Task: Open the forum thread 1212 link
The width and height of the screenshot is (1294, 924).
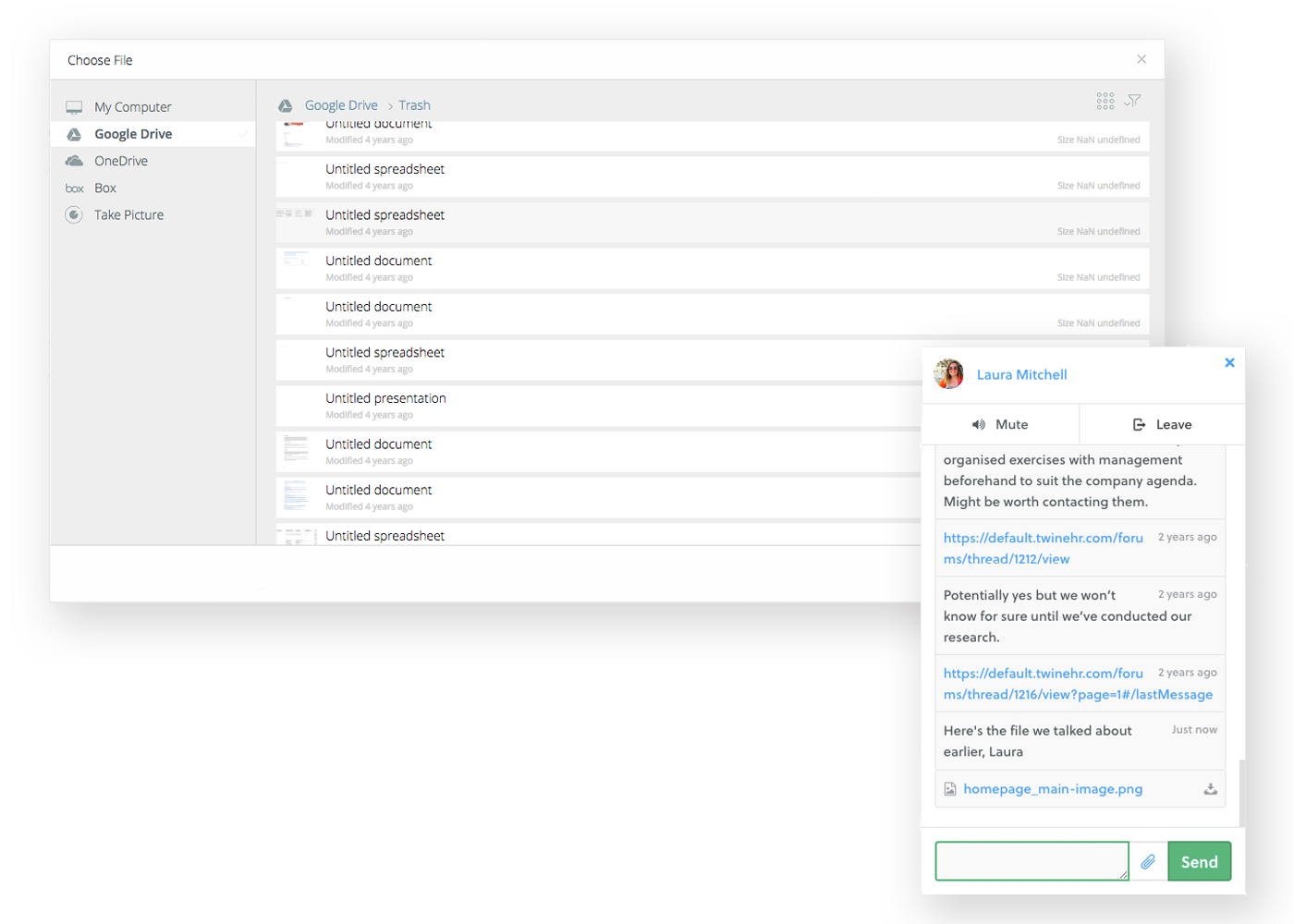Action: click(x=1042, y=548)
